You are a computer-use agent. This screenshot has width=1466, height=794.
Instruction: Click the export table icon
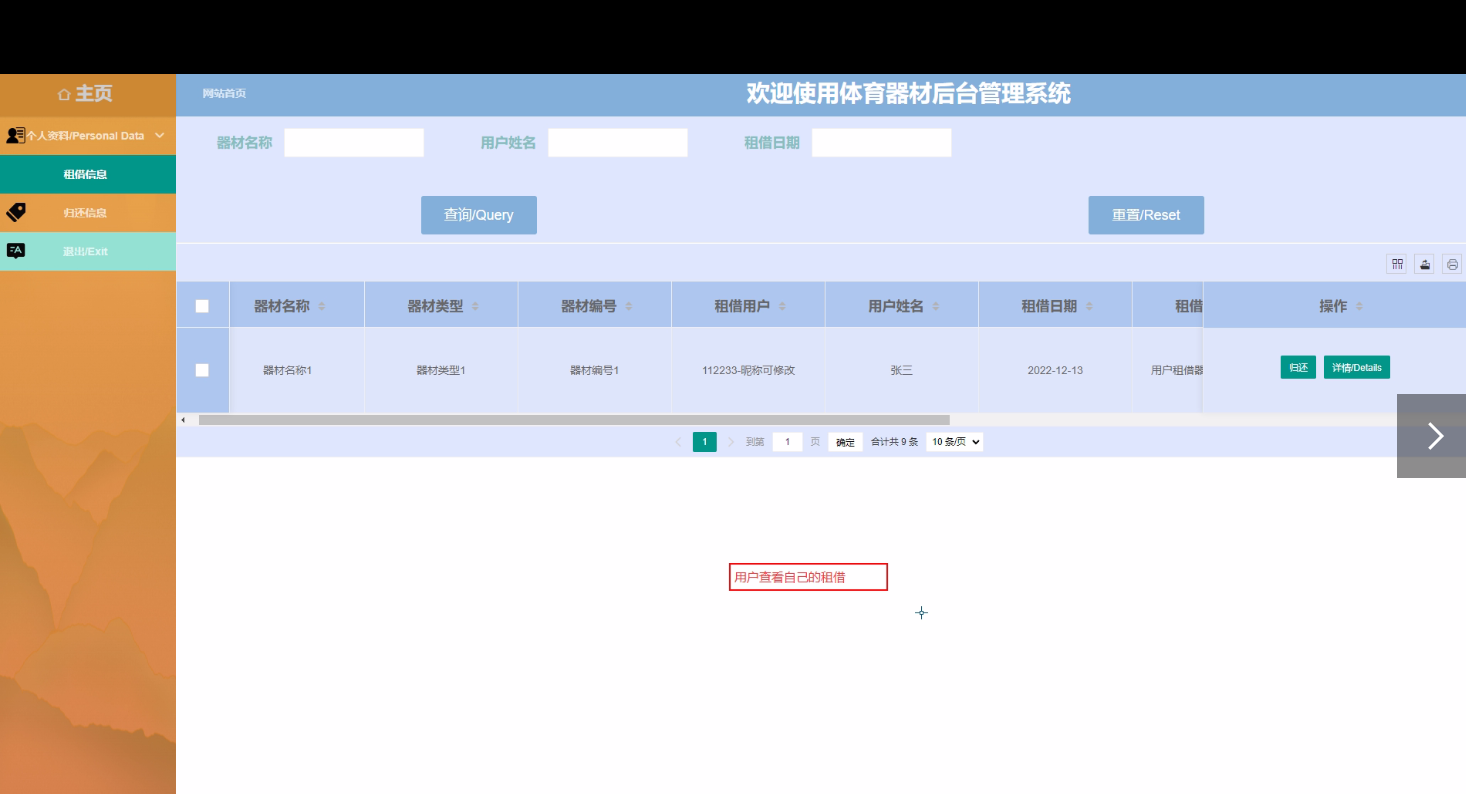(x=1425, y=264)
